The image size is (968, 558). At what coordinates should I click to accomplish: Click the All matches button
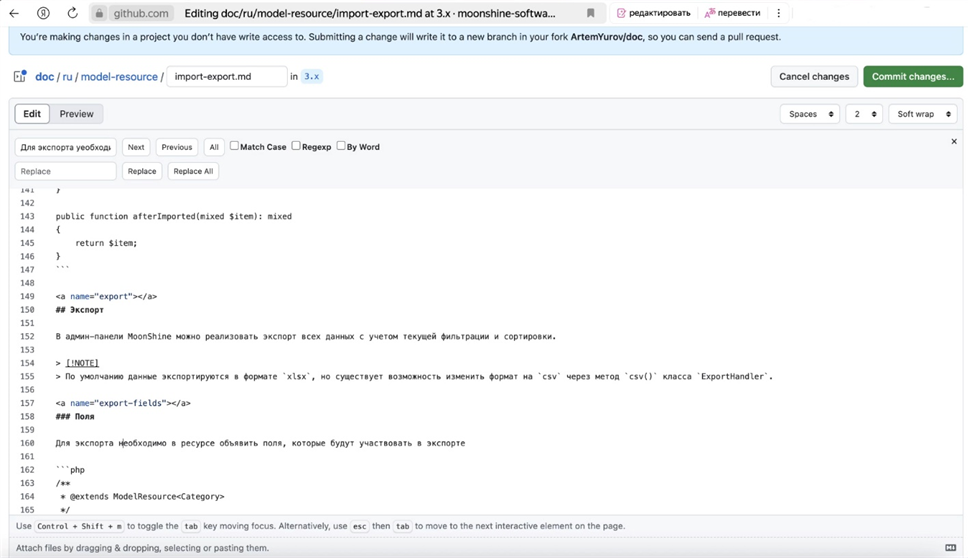point(214,147)
